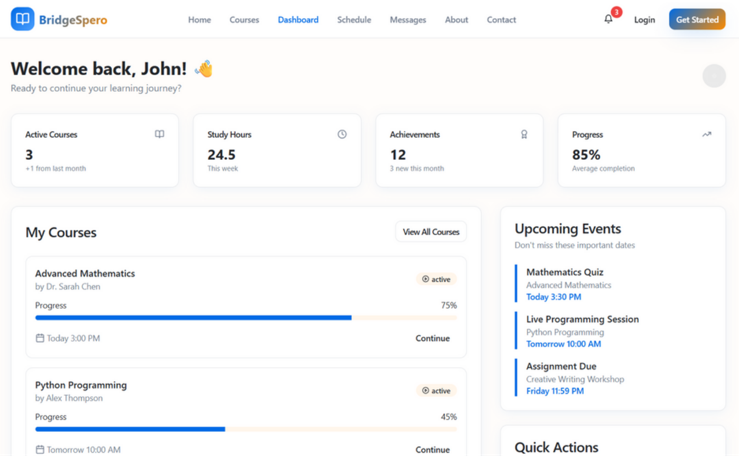Go to the Home menu item
The image size is (739, 476).
pyautogui.click(x=199, y=20)
